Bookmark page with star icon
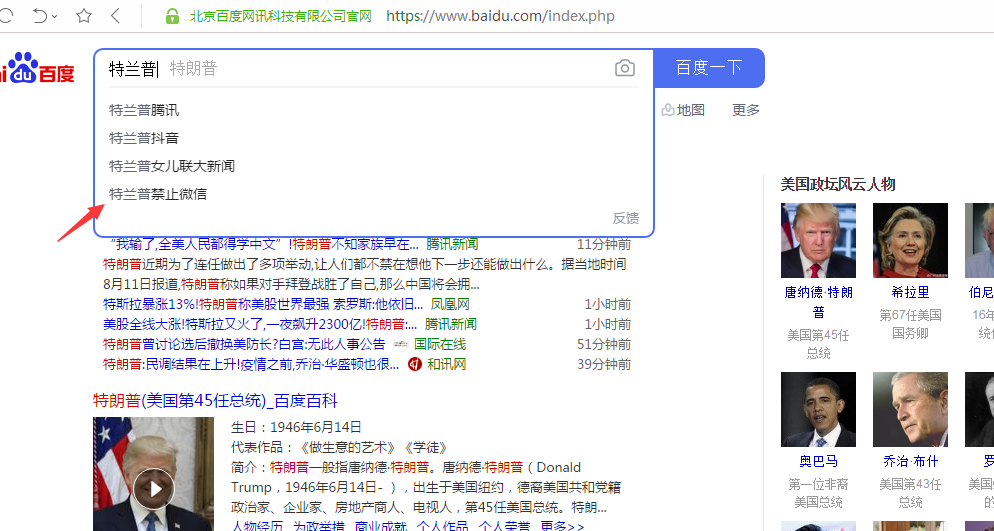 tap(84, 16)
